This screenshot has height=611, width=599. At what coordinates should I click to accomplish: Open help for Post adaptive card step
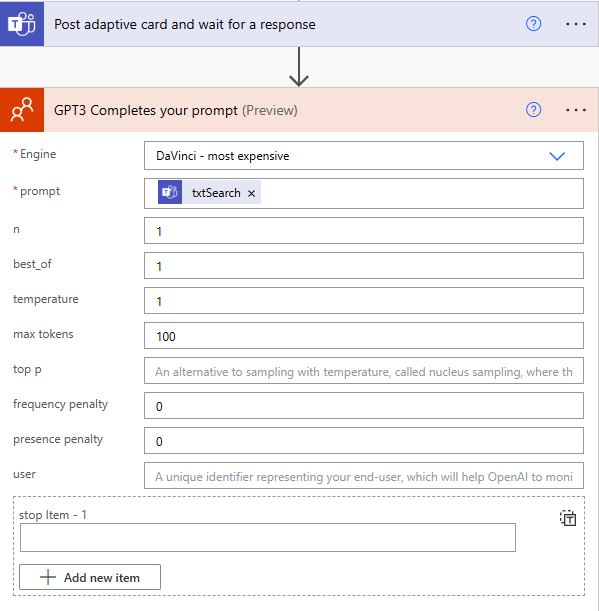(533, 24)
